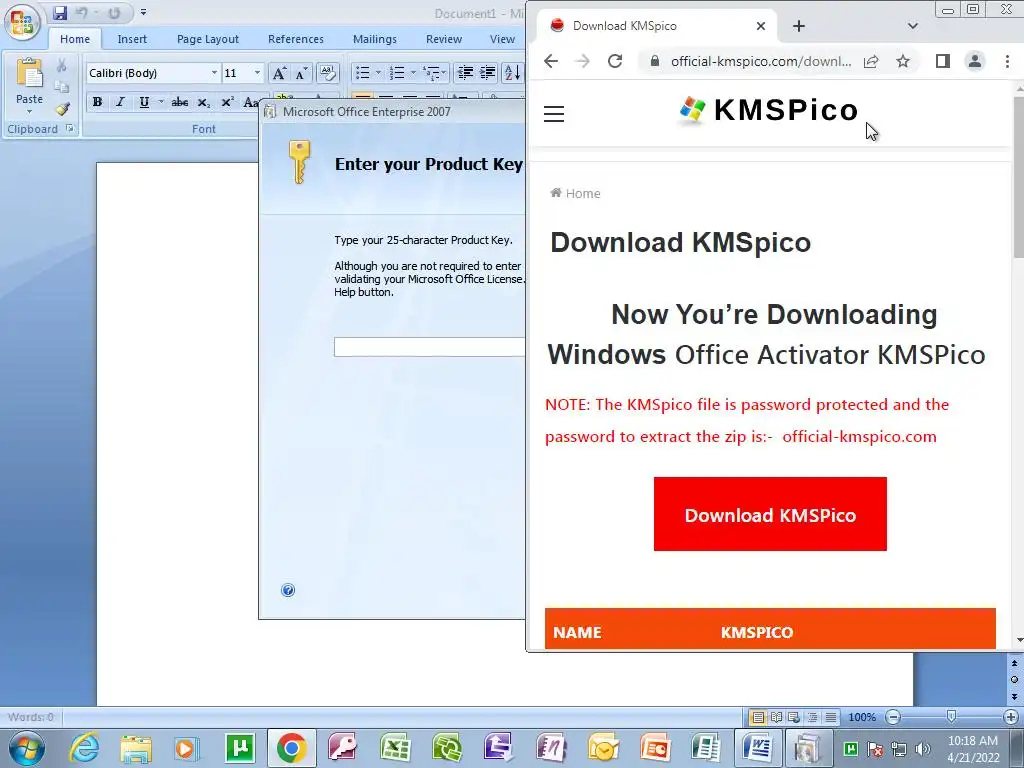
Task: Open the Windows Start menu
Action: pyautogui.click(x=26, y=748)
